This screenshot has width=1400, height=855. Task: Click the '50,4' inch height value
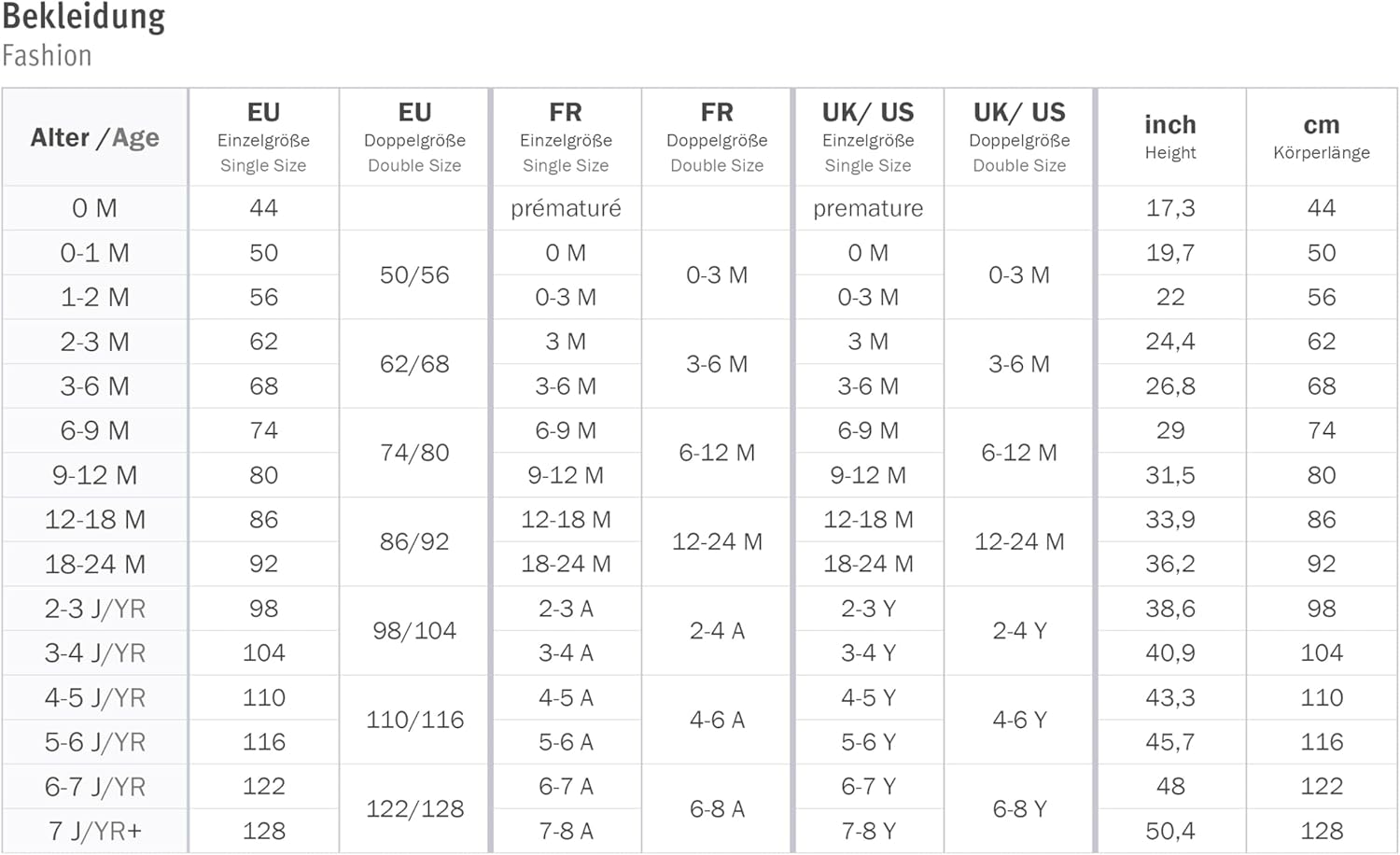(x=1170, y=831)
